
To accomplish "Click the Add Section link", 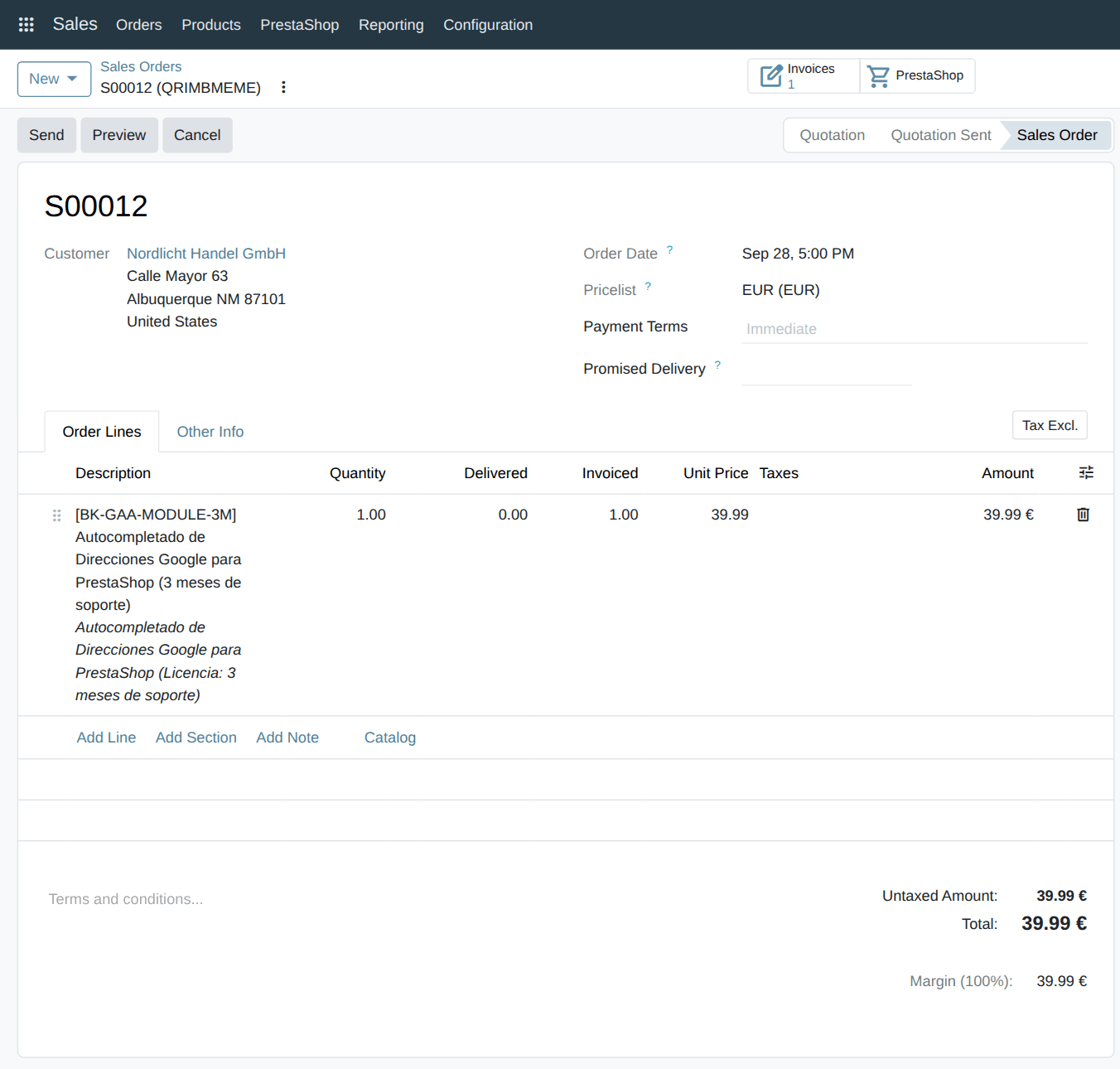I will [196, 738].
